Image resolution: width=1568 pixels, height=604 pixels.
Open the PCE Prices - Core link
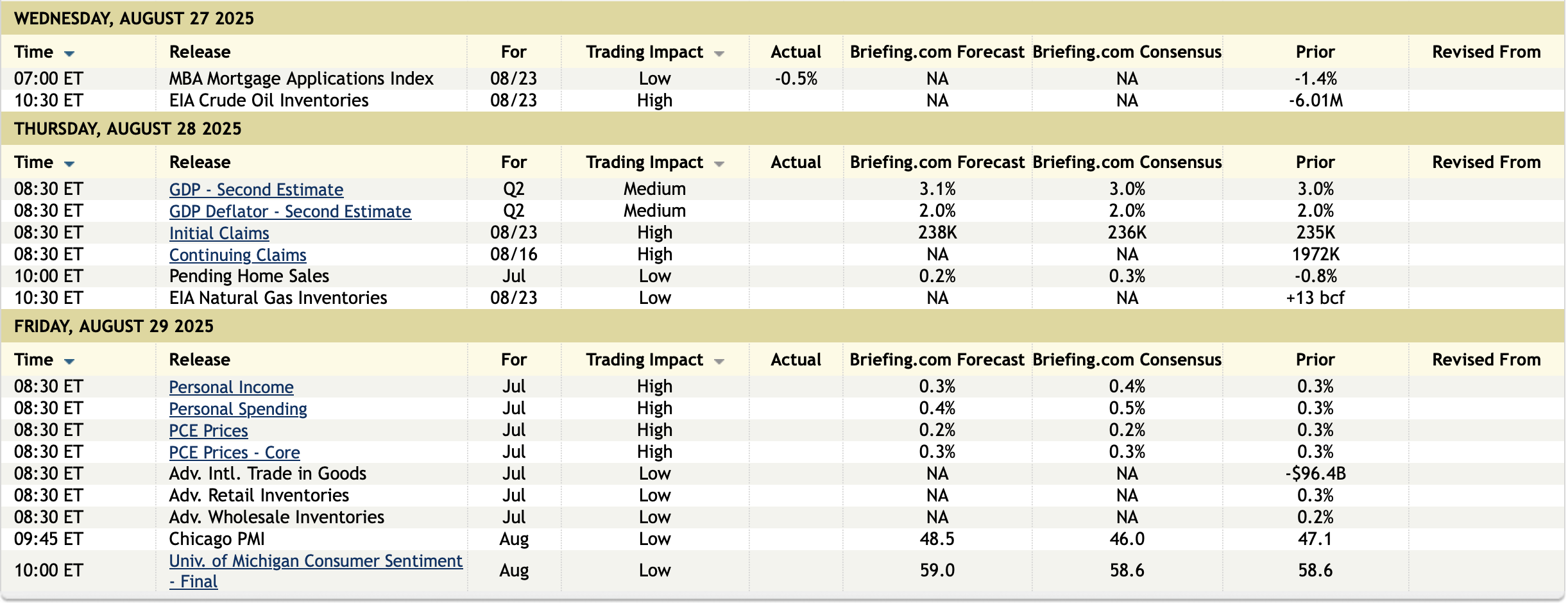tap(234, 453)
